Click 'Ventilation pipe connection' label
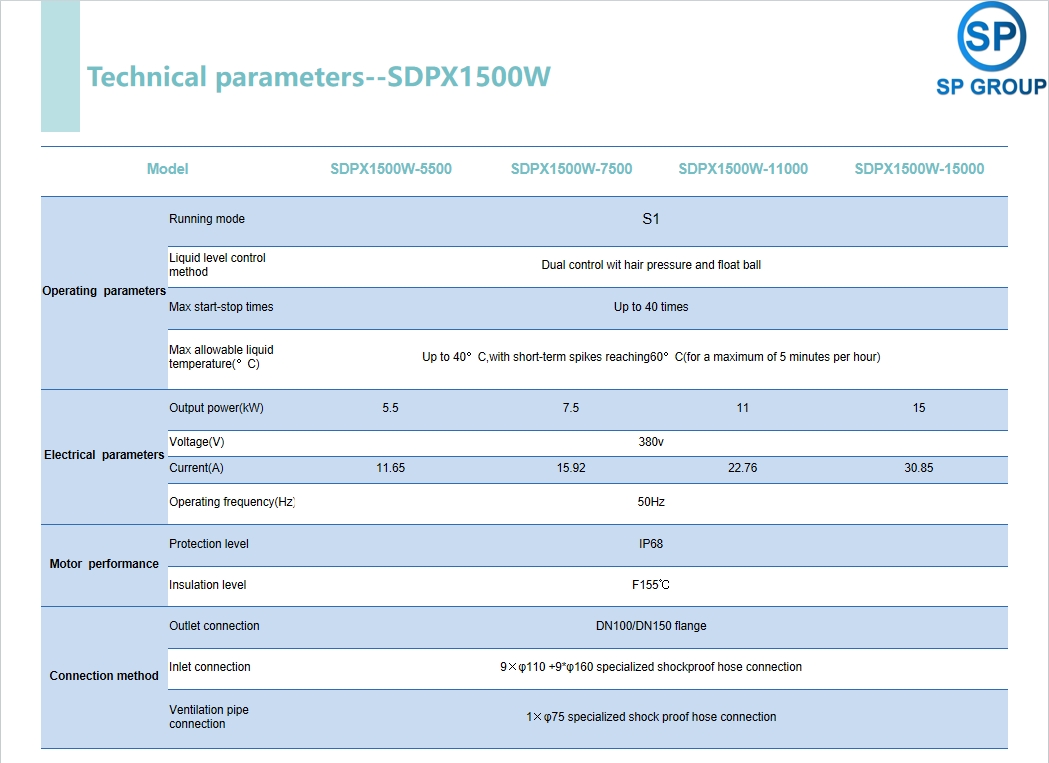This screenshot has height=763, width=1049. [209, 717]
